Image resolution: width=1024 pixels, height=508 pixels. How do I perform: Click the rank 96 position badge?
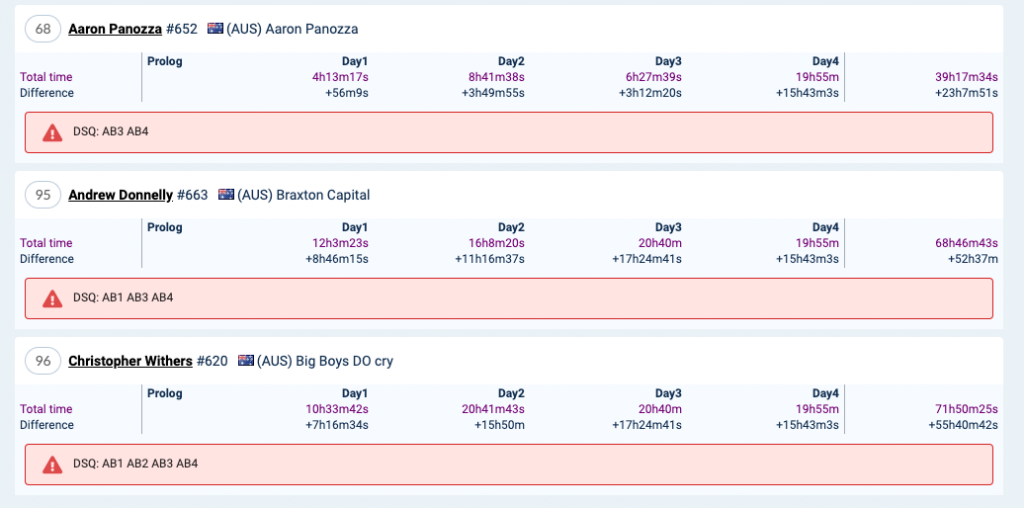pyautogui.click(x=43, y=361)
